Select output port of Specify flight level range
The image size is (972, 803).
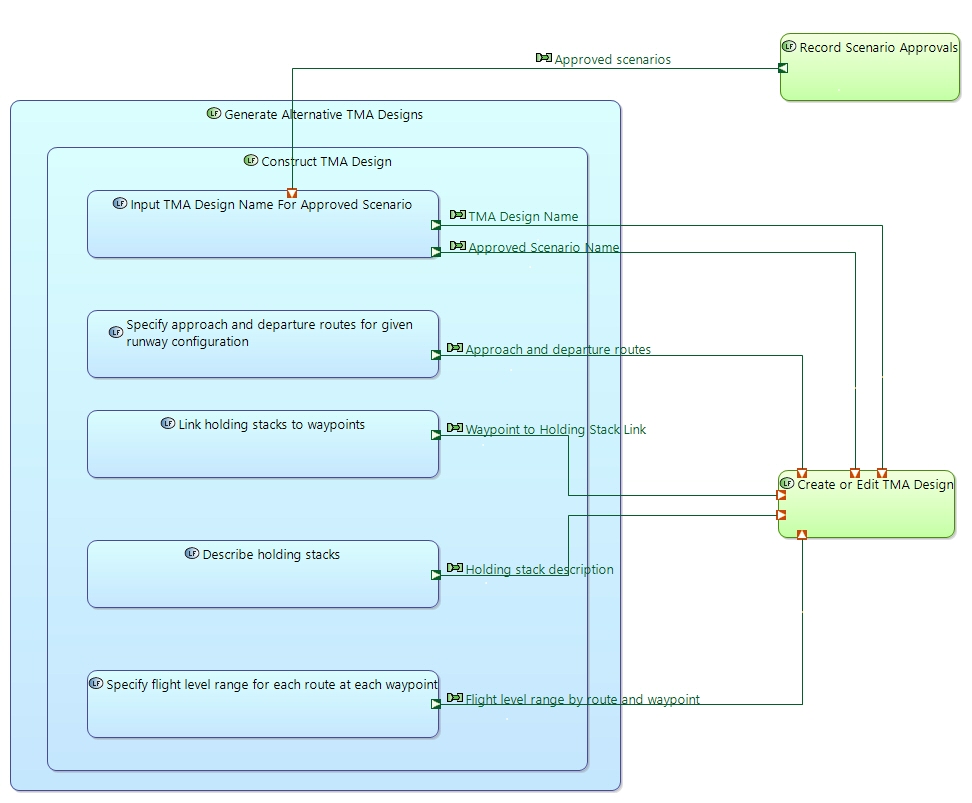point(436,704)
